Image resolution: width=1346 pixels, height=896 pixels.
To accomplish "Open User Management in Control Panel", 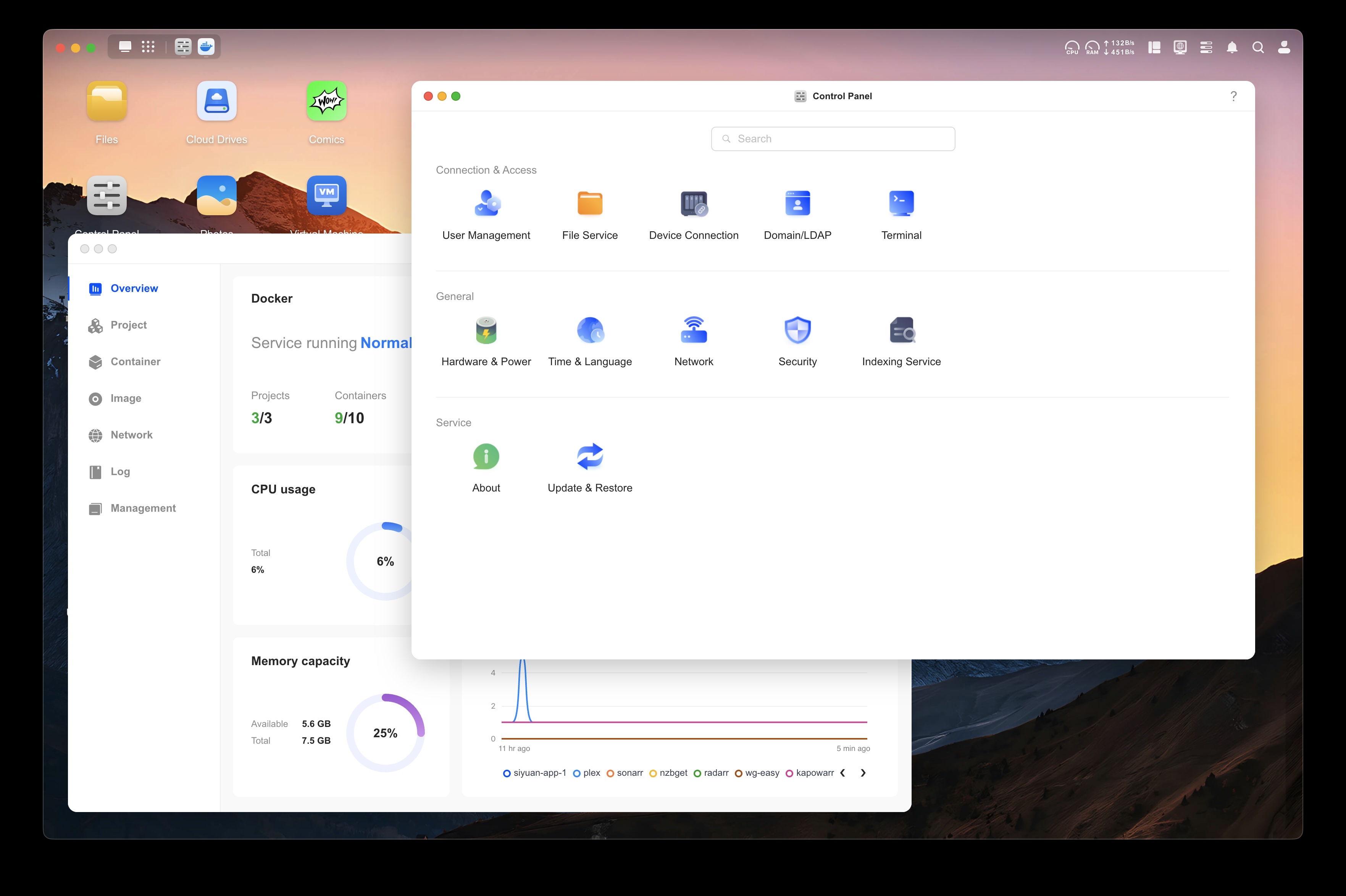I will [x=486, y=214].
